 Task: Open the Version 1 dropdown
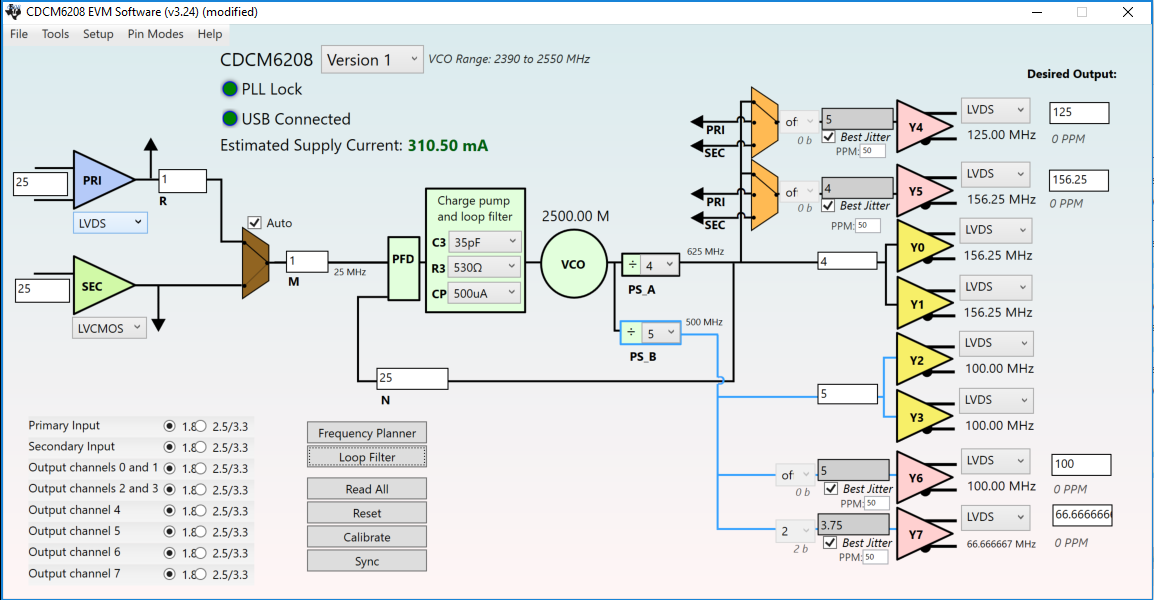point(372,60)
